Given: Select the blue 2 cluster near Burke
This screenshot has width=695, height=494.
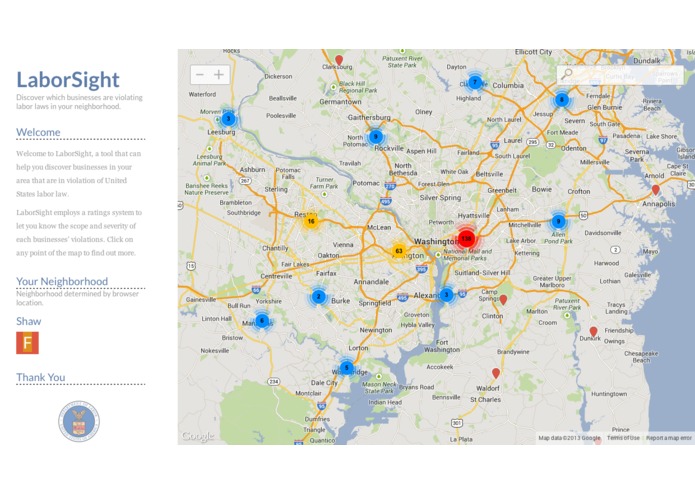Looking at the screenshot, I should [x=318, y=296].
